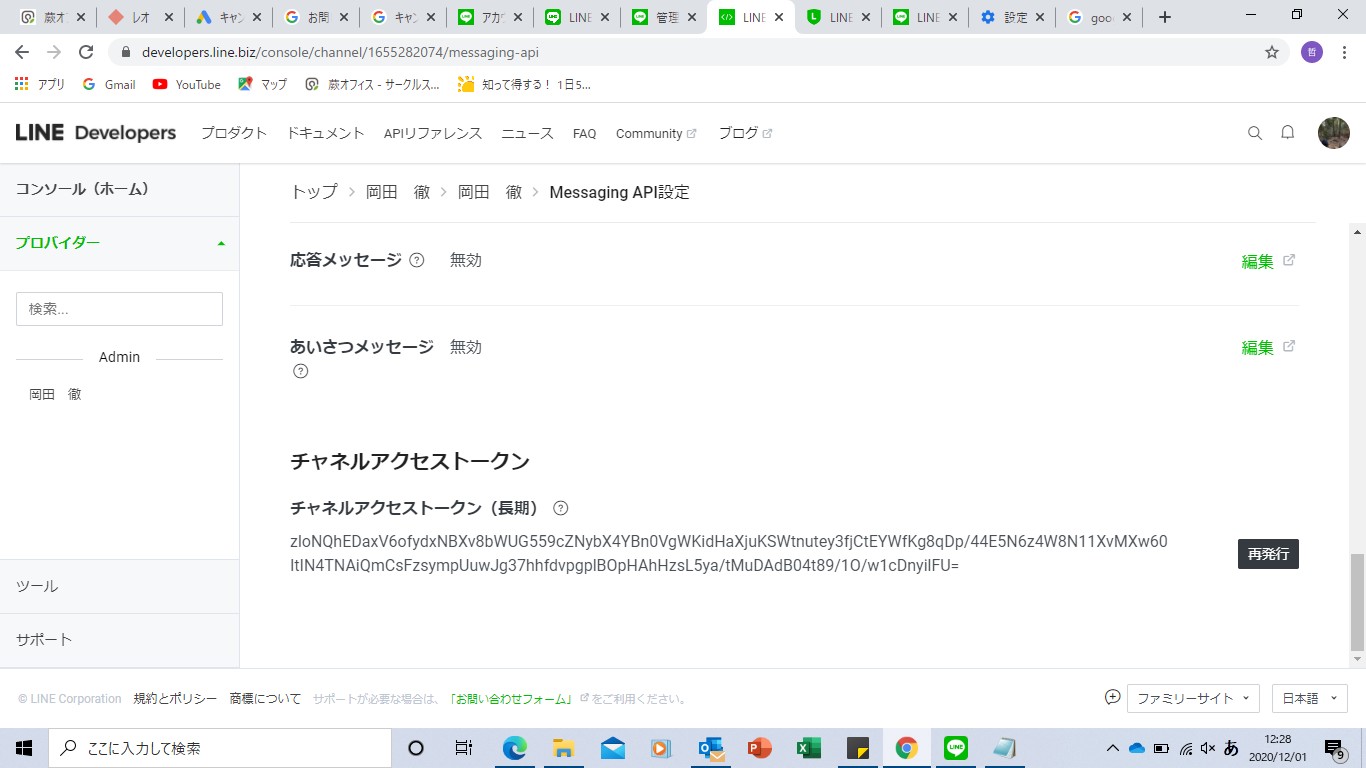Open Cortana circle icon on taskbar
Screen dimensions: 1366x768
[416, 748]
